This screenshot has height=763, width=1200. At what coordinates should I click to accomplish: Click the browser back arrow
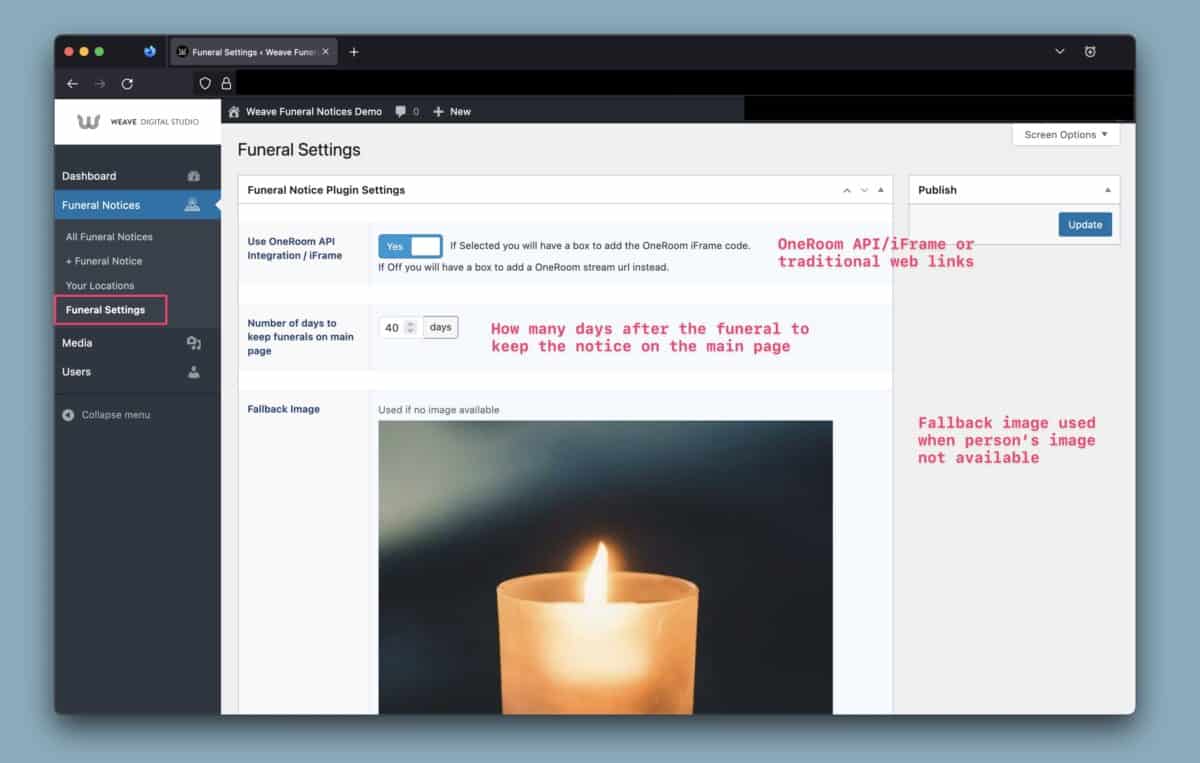(x=72, y=84)
